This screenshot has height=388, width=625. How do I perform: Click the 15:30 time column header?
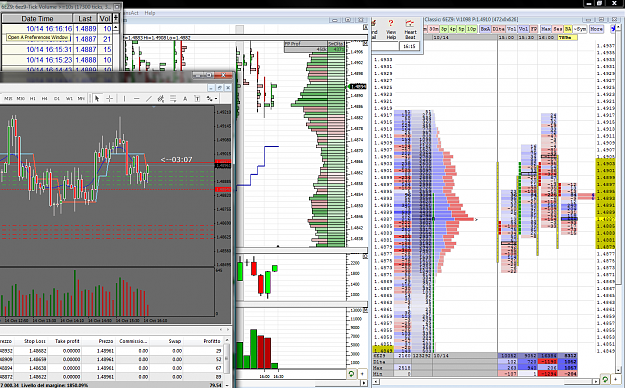pyautogui.click(x=527, y=37)
